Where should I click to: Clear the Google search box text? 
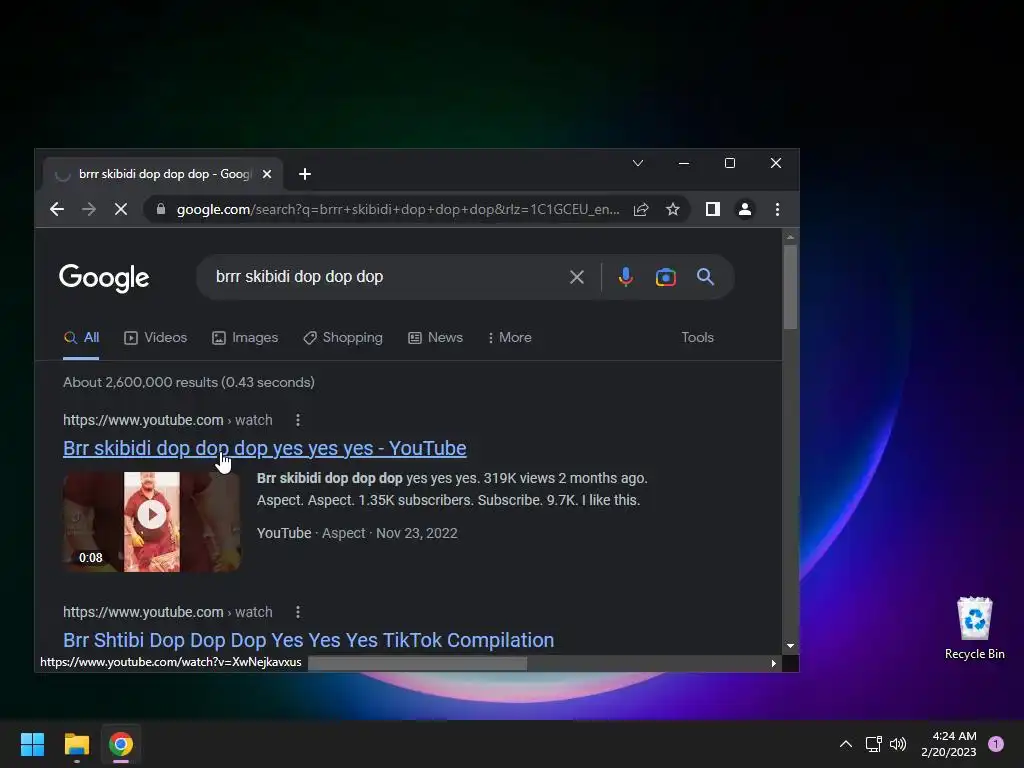[577, 277]
